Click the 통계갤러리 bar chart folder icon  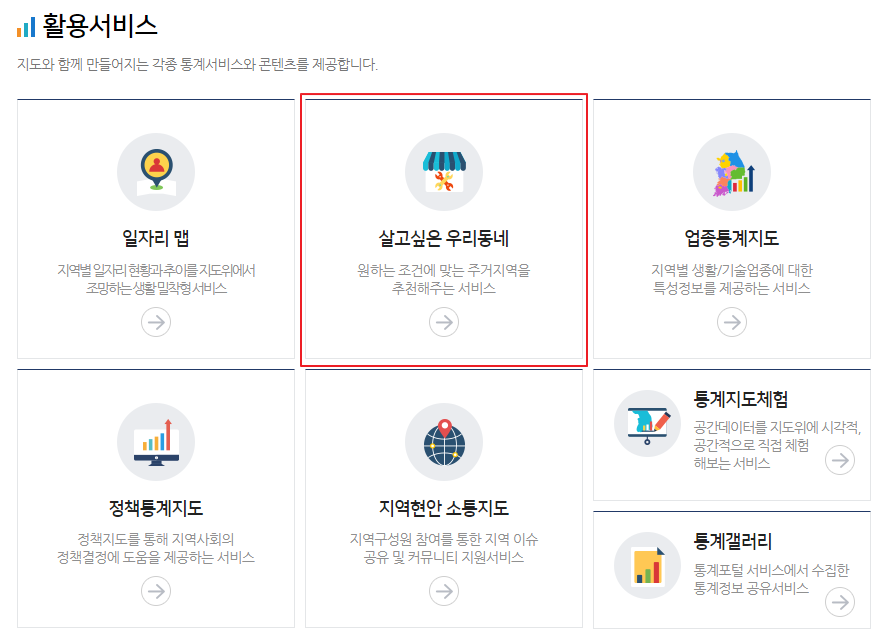click(647, 566)
